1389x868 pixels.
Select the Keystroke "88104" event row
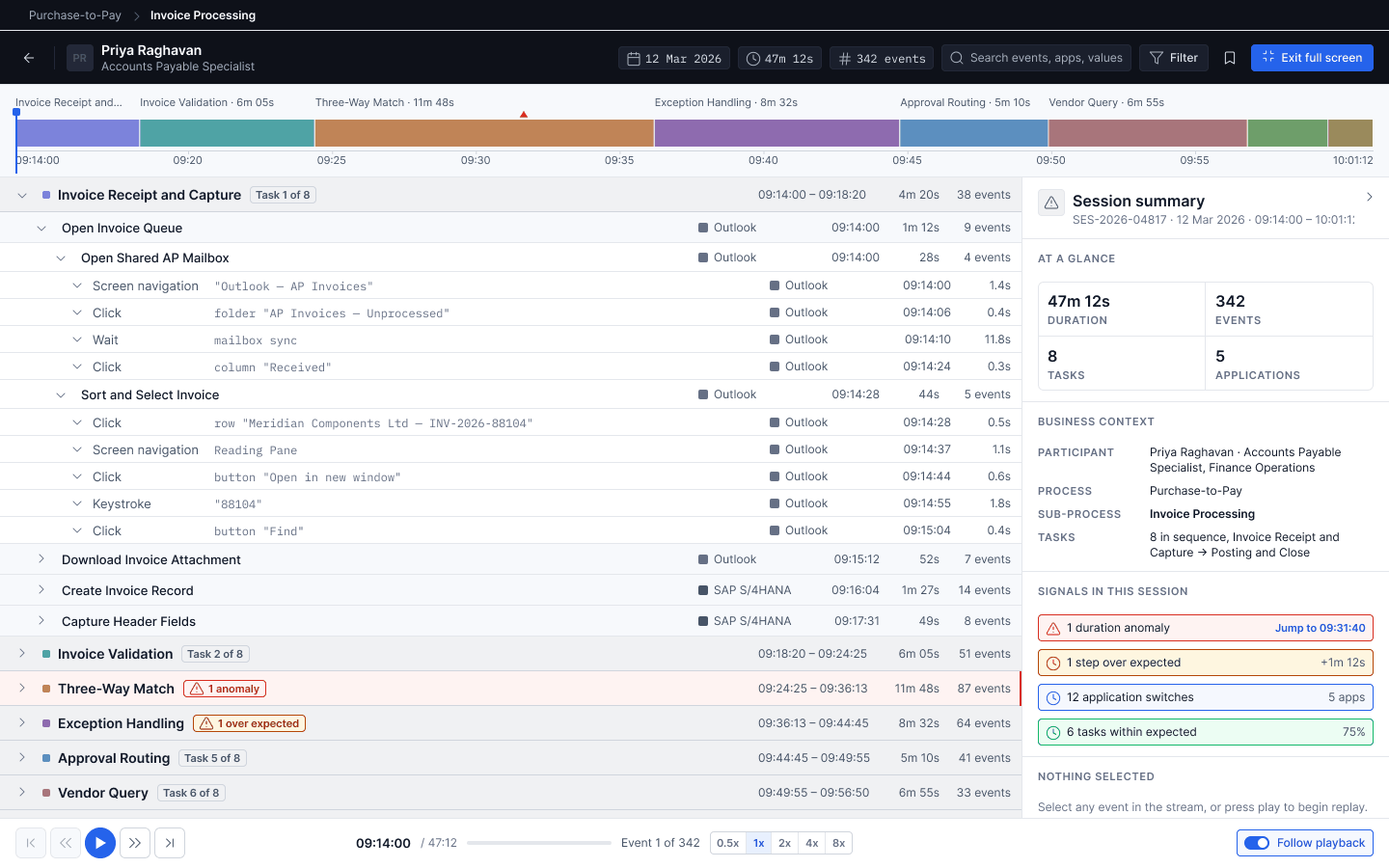click(x=510, y=503)
